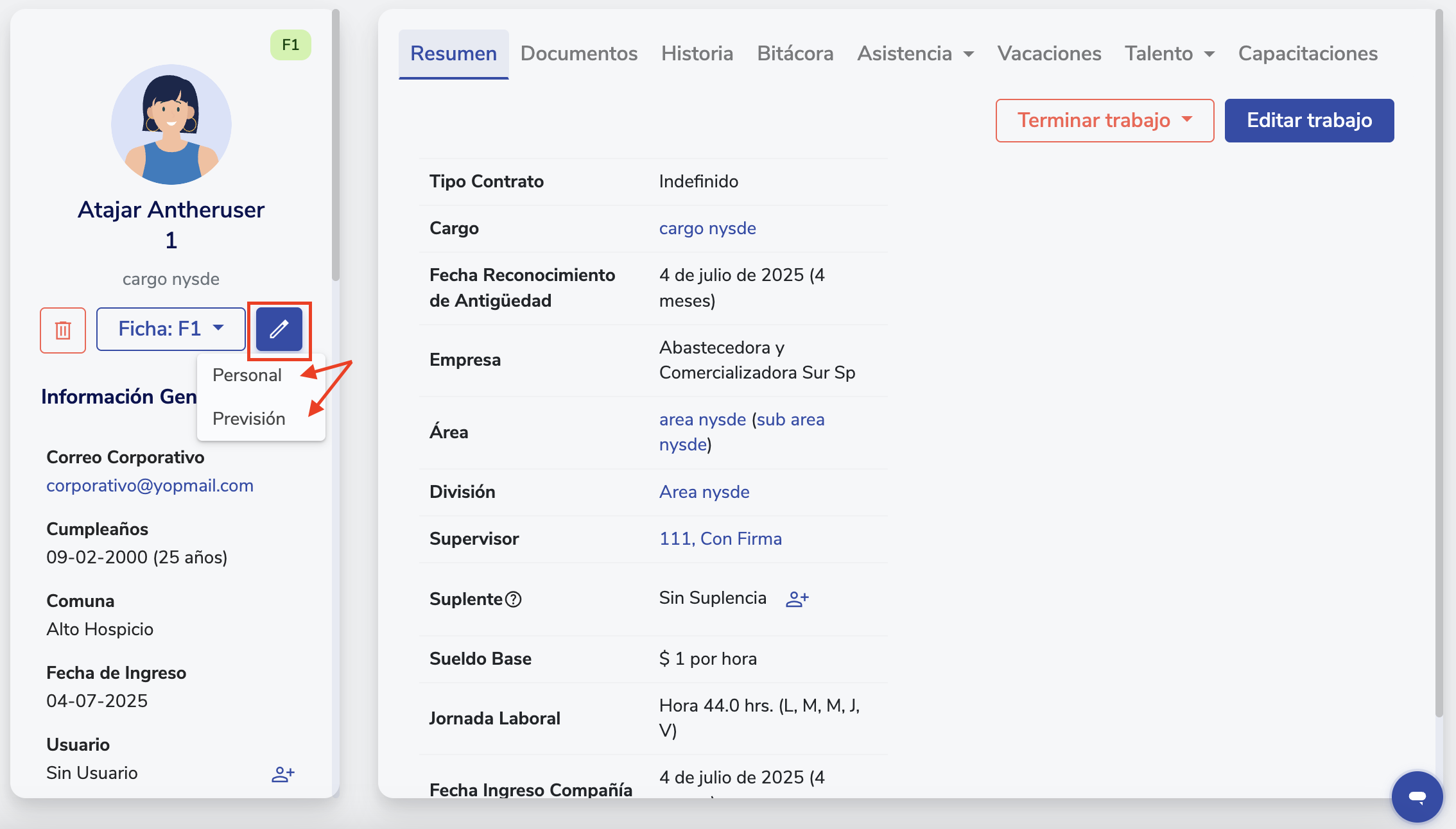
Task: Open the corporativo@yopmail.com email link
Action: tap(150, 486)
